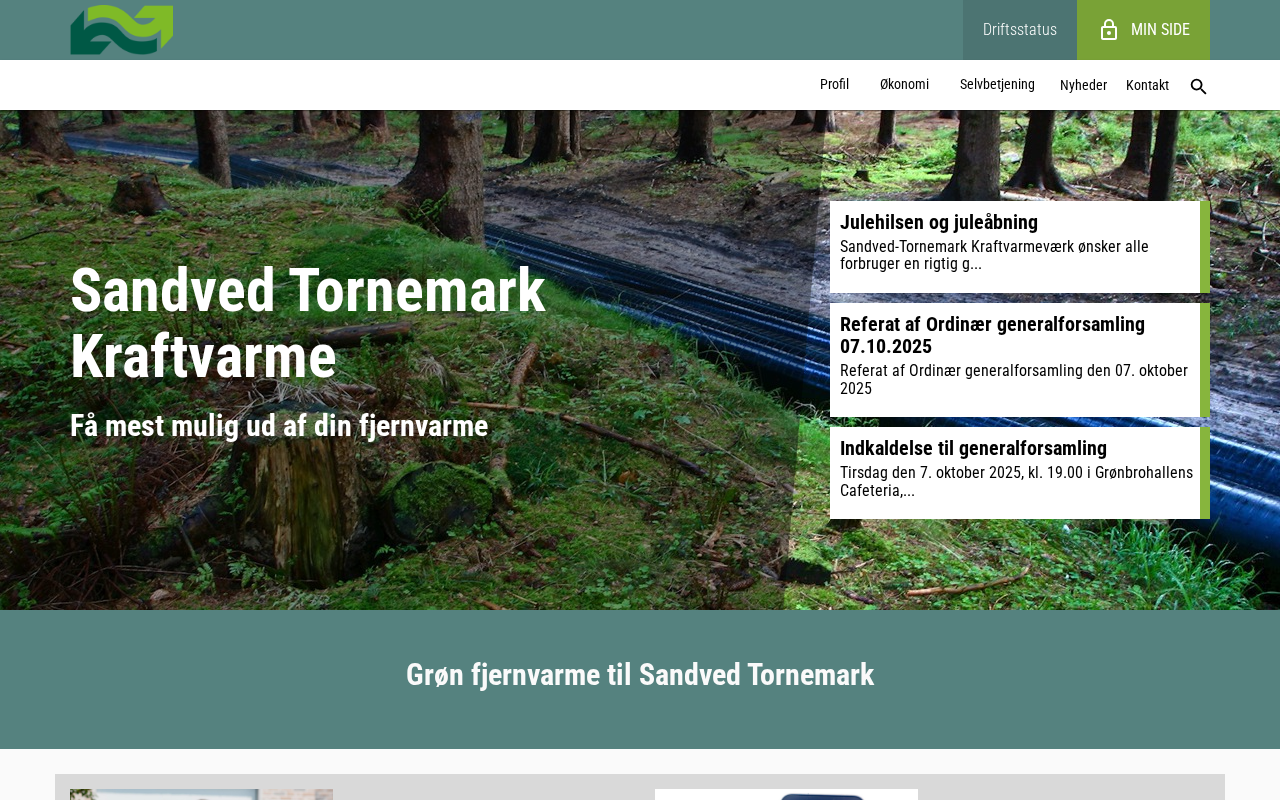Expand the Profil menu
The image size is (1280, 800).
pyautogui.click(x=834, y=85)
